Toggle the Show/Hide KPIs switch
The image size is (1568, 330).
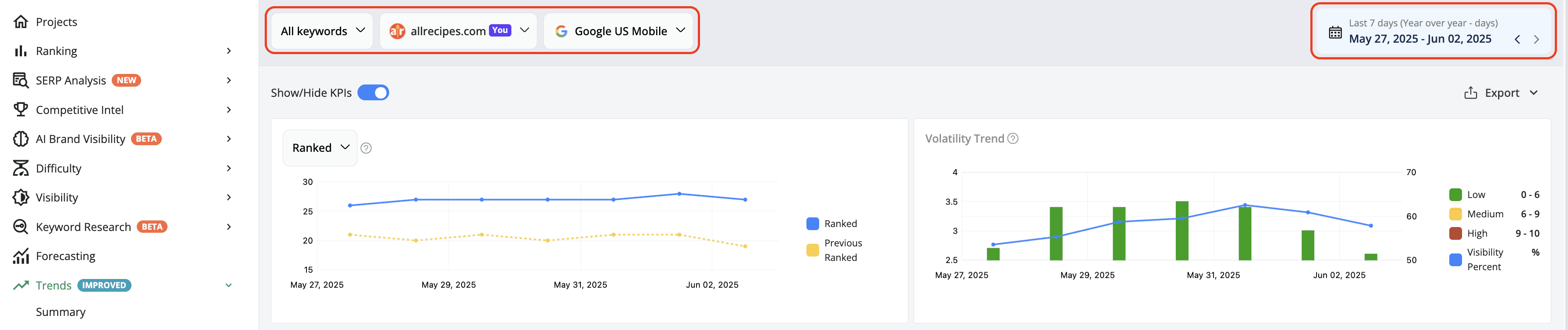point(373,92)
